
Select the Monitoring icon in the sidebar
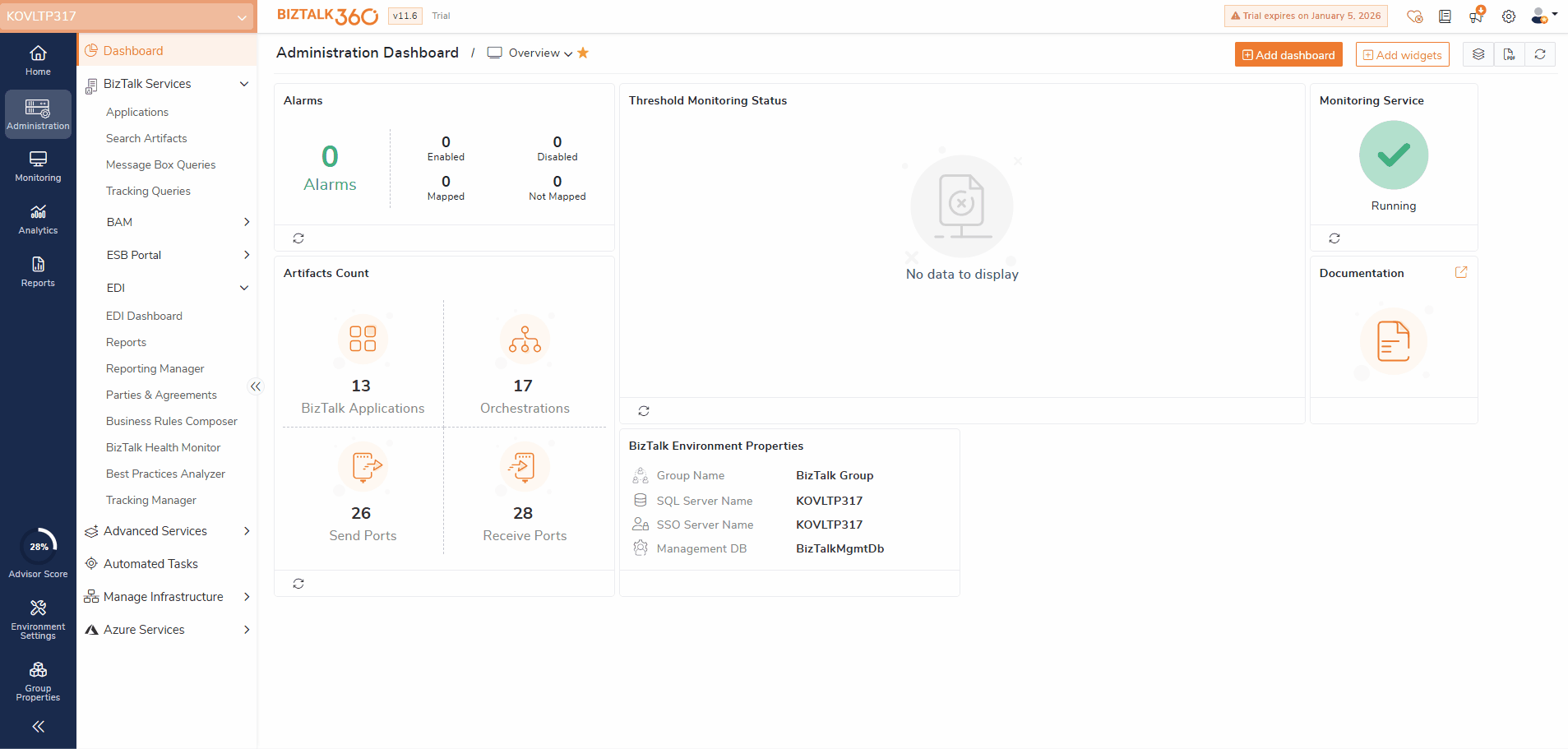tap(37, 166)
